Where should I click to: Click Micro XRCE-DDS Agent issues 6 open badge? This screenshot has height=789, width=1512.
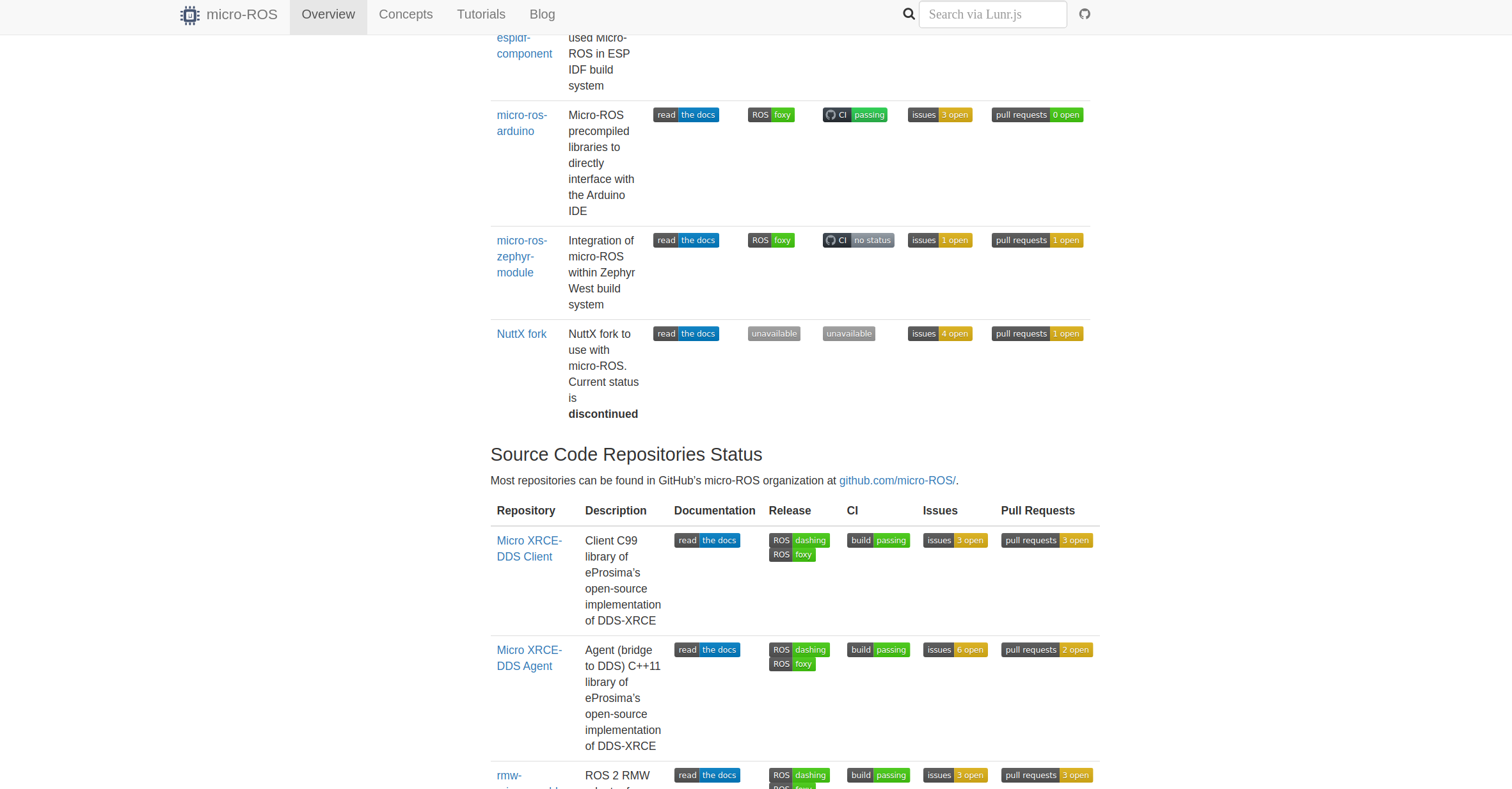pos(955,650)
